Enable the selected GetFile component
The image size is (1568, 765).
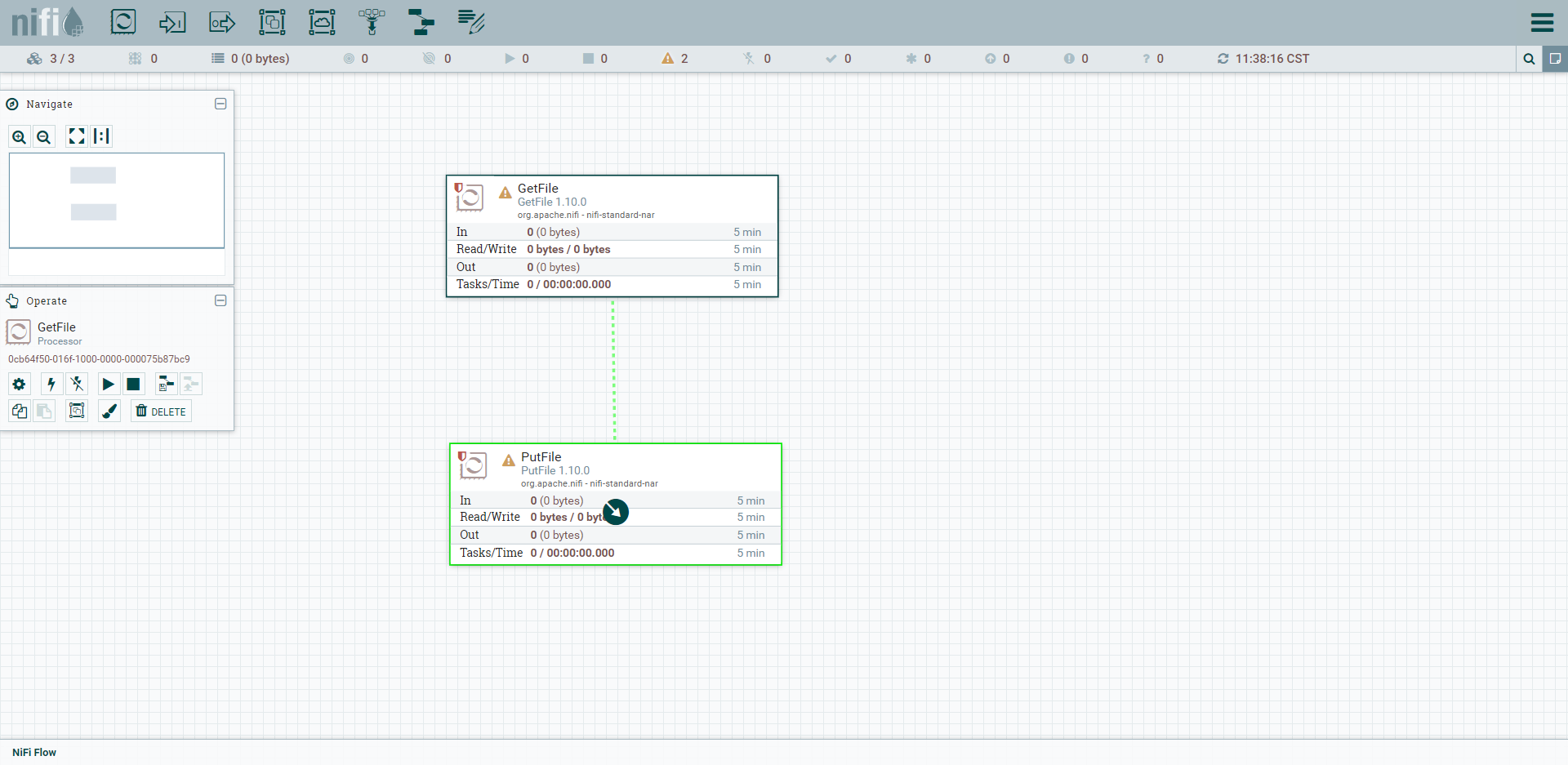click(x=51, y=384)
